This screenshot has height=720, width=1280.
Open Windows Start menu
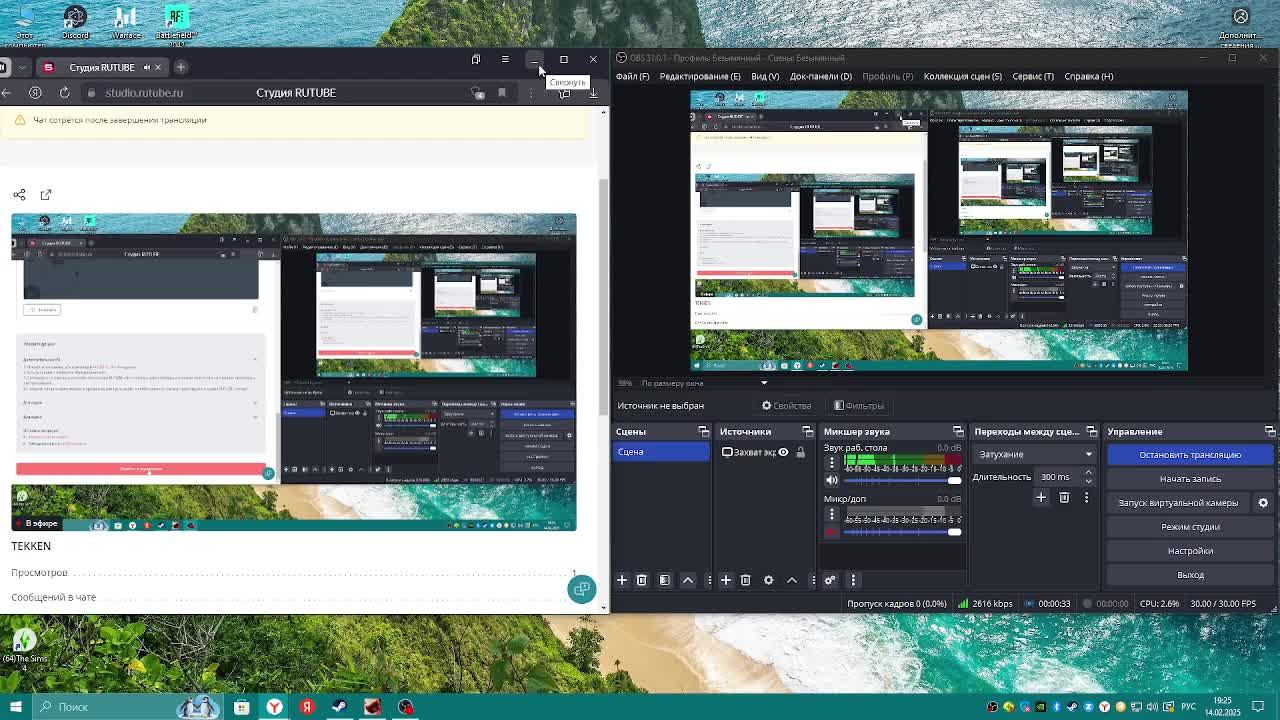15,707
